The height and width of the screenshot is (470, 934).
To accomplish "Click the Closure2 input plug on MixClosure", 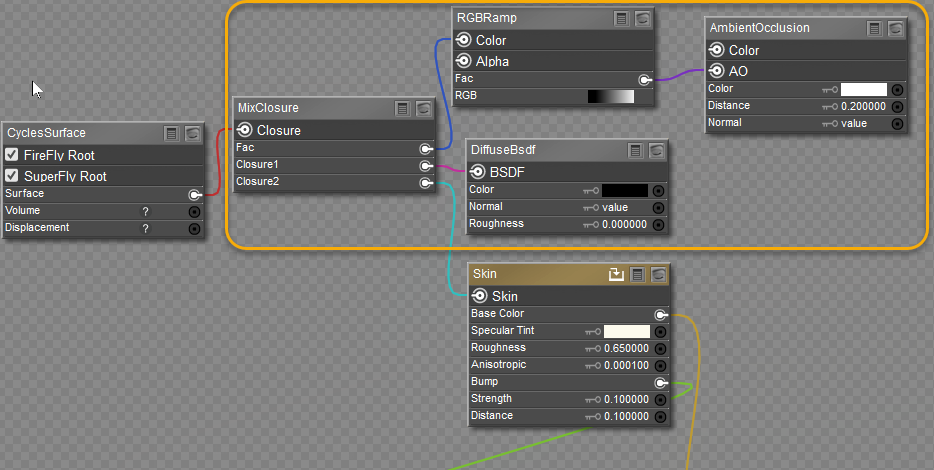I will pyautogui.click(x=425, y=183).
